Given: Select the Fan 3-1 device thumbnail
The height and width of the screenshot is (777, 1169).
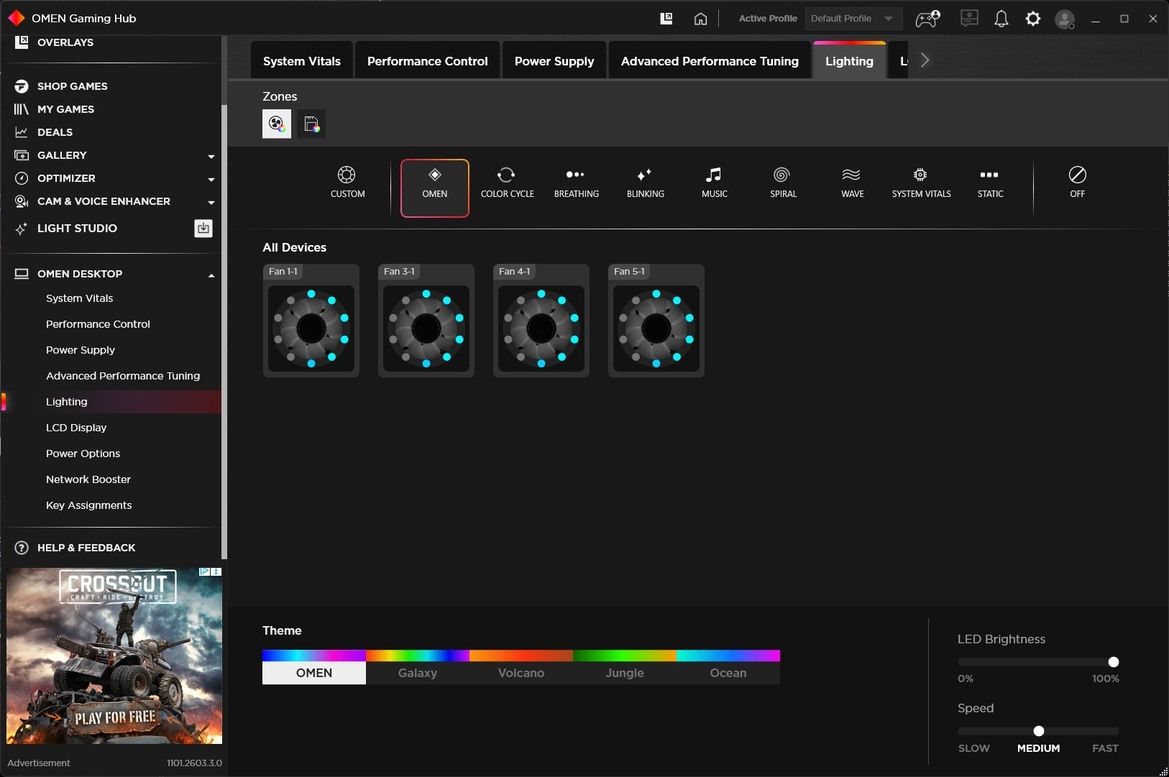Looking at the screenshot, I should pyautogui.click(x=426, y=321).
